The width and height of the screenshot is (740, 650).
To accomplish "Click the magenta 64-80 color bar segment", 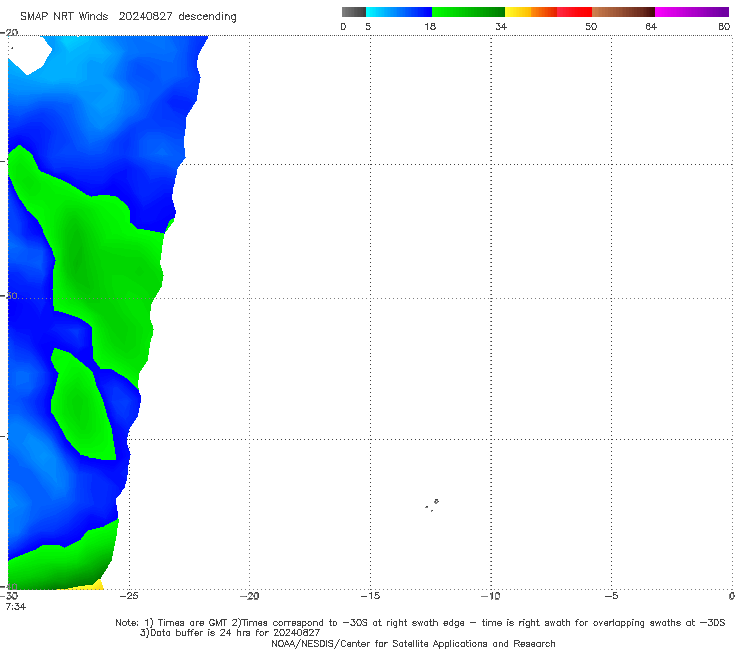I will pos(692,12).
